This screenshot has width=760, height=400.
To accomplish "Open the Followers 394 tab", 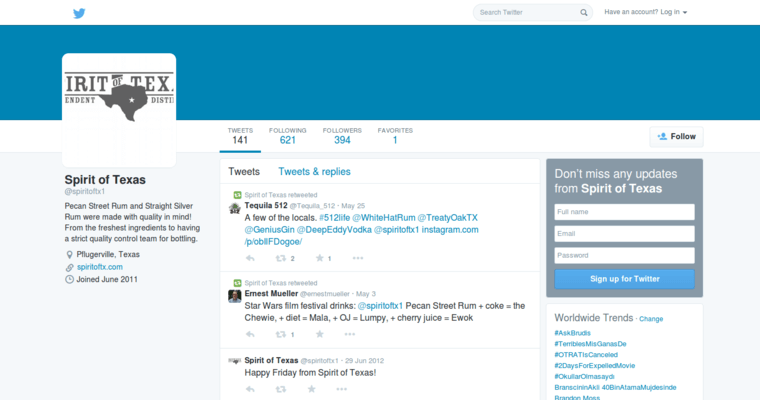I will click(342, 137).
